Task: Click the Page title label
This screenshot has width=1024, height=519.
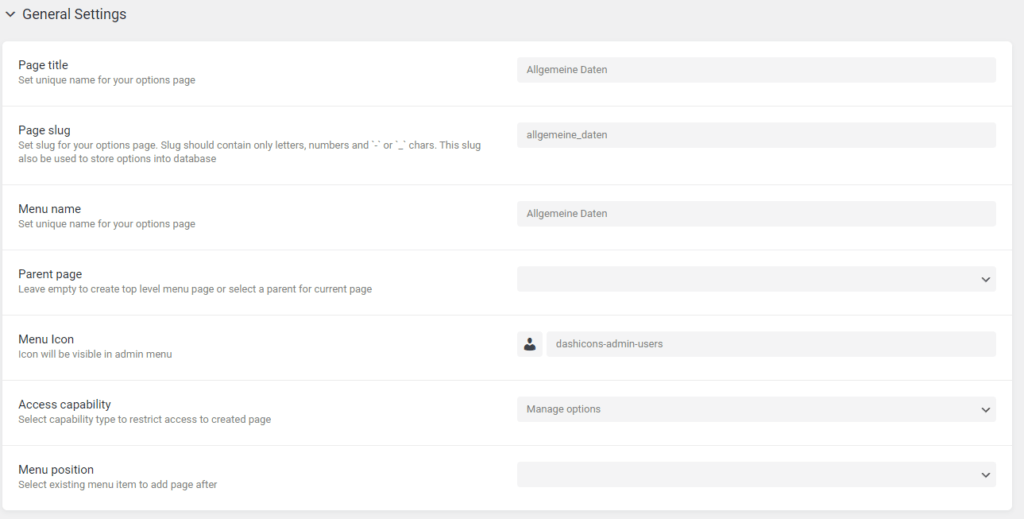Action: click(43, 65)
